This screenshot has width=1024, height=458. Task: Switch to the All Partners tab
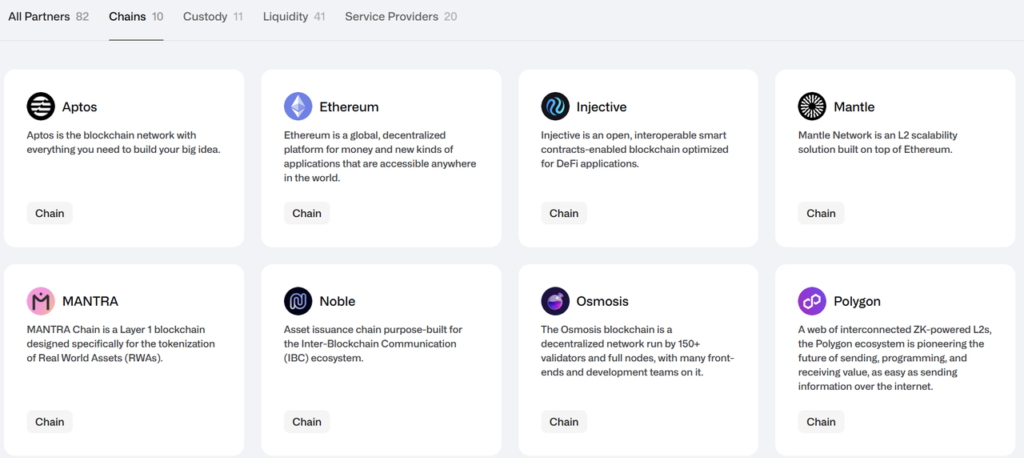(48, 17)
